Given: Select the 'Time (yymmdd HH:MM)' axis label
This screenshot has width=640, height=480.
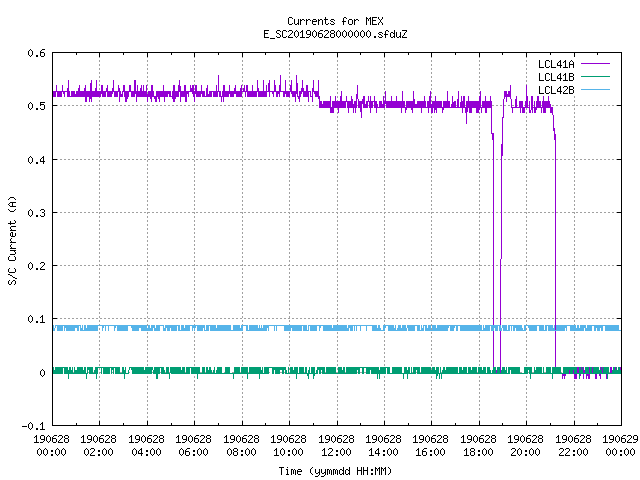Looking at the screenshot, I should (335, 471).
